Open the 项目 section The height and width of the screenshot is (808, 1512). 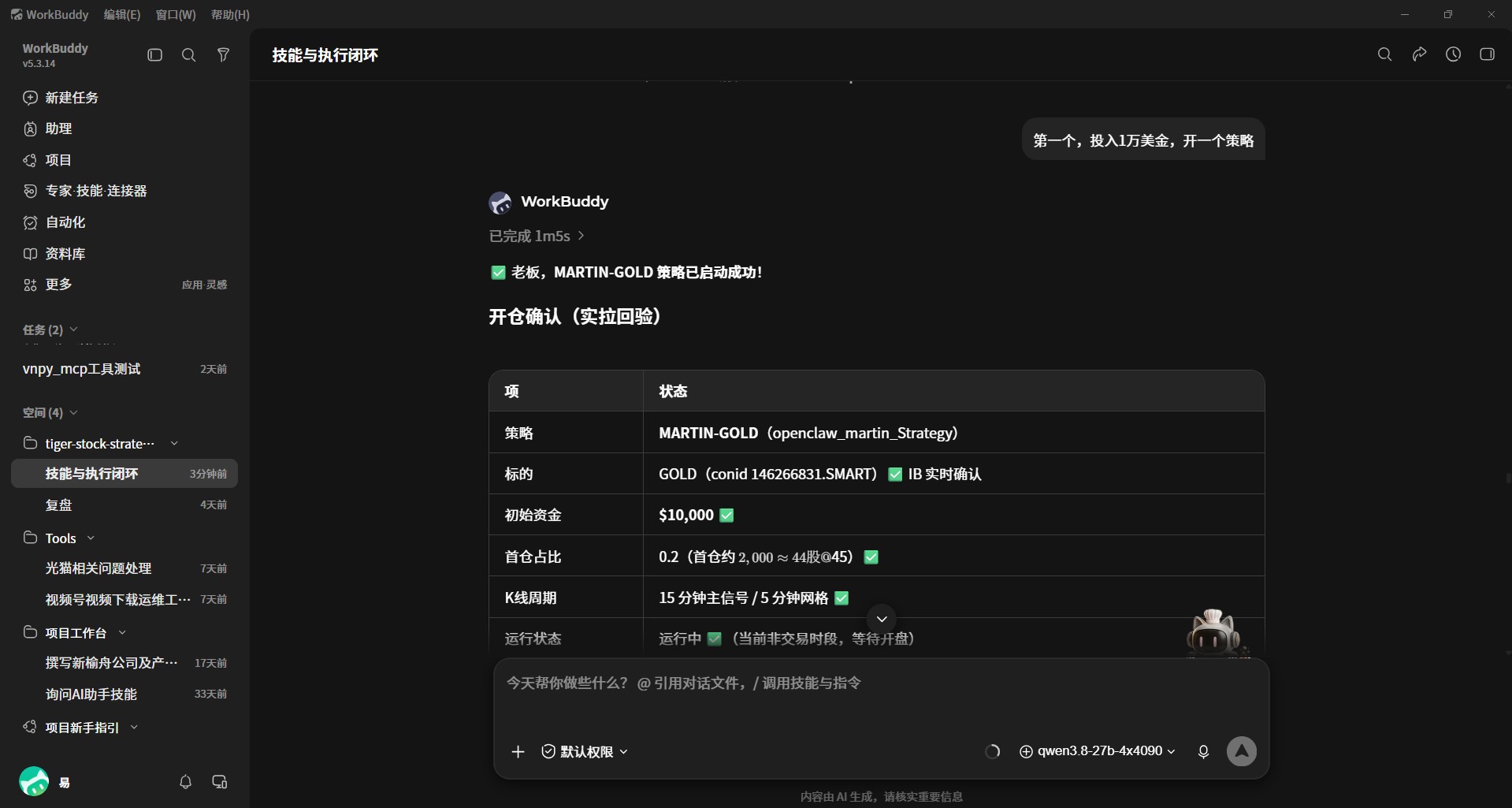coord(124,160)
